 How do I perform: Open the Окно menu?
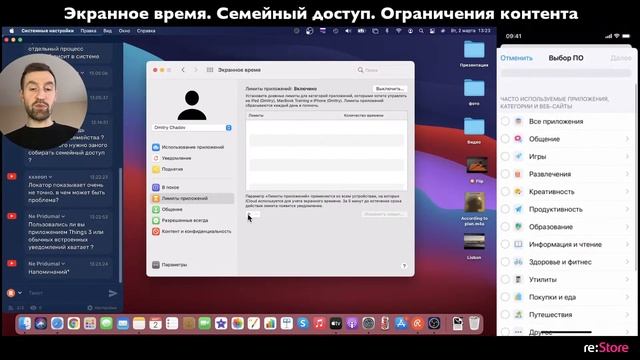click(x=124, y=31)
